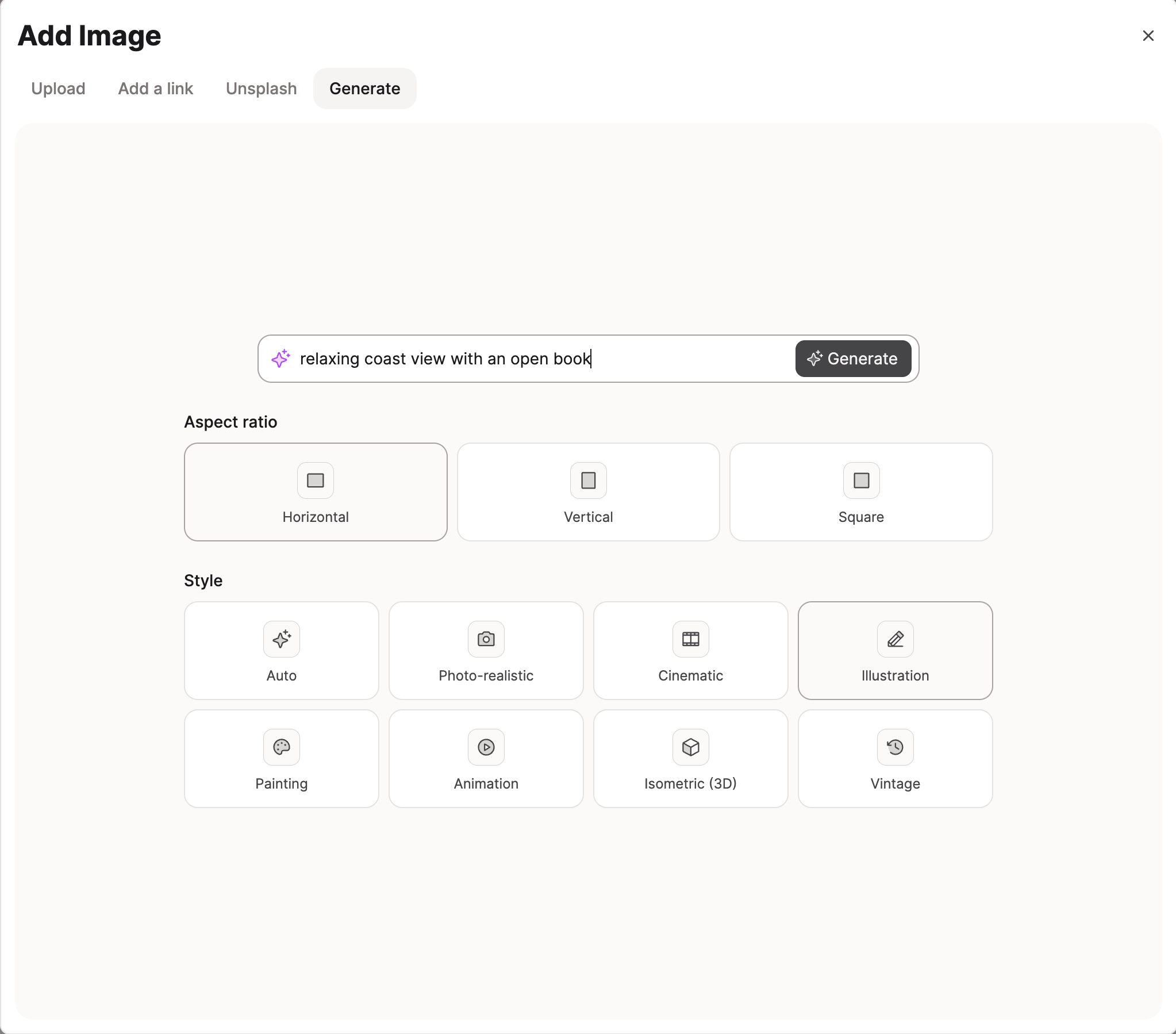Click the purple sparkle icon in prompt field
Image resolution: width=1176 pixels, height=1034 pixels.
pyautogui.click(x=280, y=359)
